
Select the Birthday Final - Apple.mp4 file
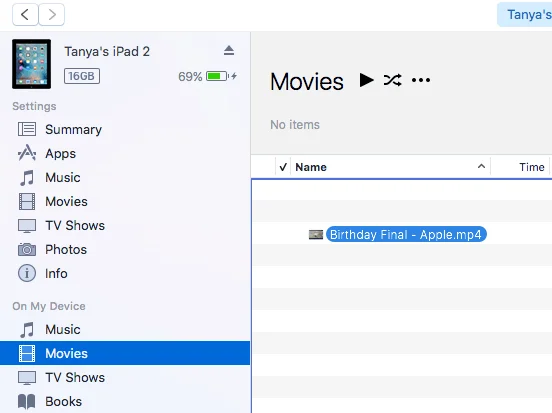pyautogui.click(x=406, y=234)
